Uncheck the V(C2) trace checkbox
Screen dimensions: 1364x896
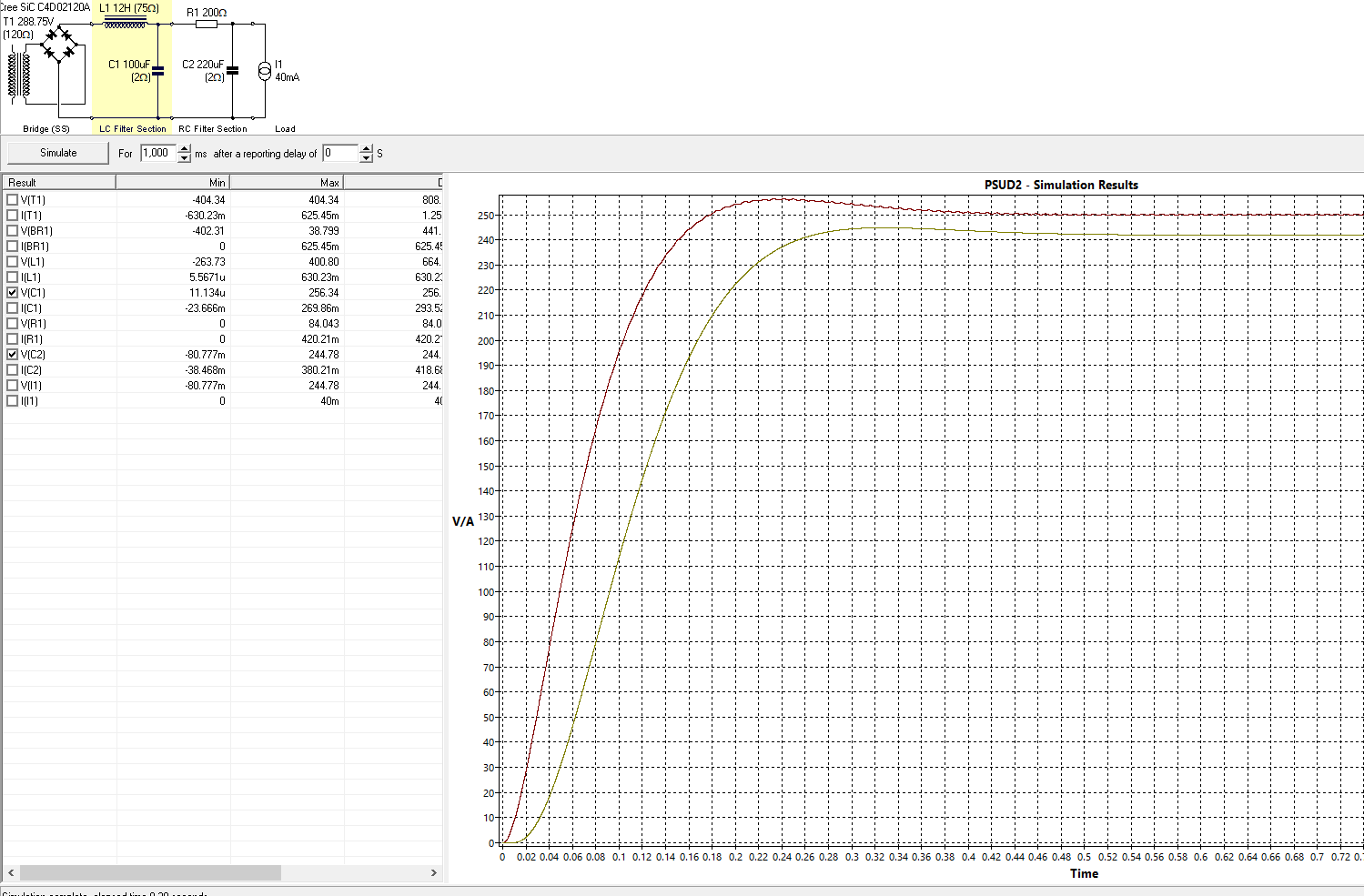[x=12, y=355]
